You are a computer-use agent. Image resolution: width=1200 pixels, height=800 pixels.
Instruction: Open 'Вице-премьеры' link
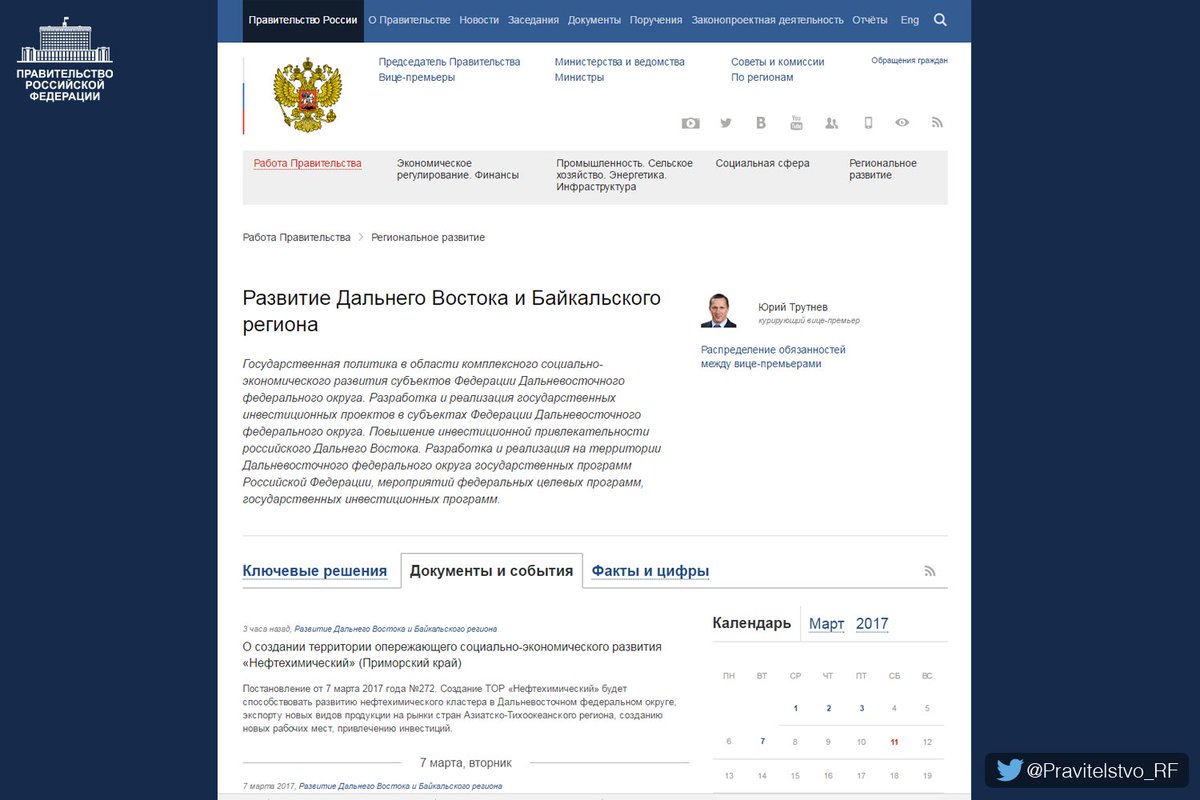tap(416, 78)
